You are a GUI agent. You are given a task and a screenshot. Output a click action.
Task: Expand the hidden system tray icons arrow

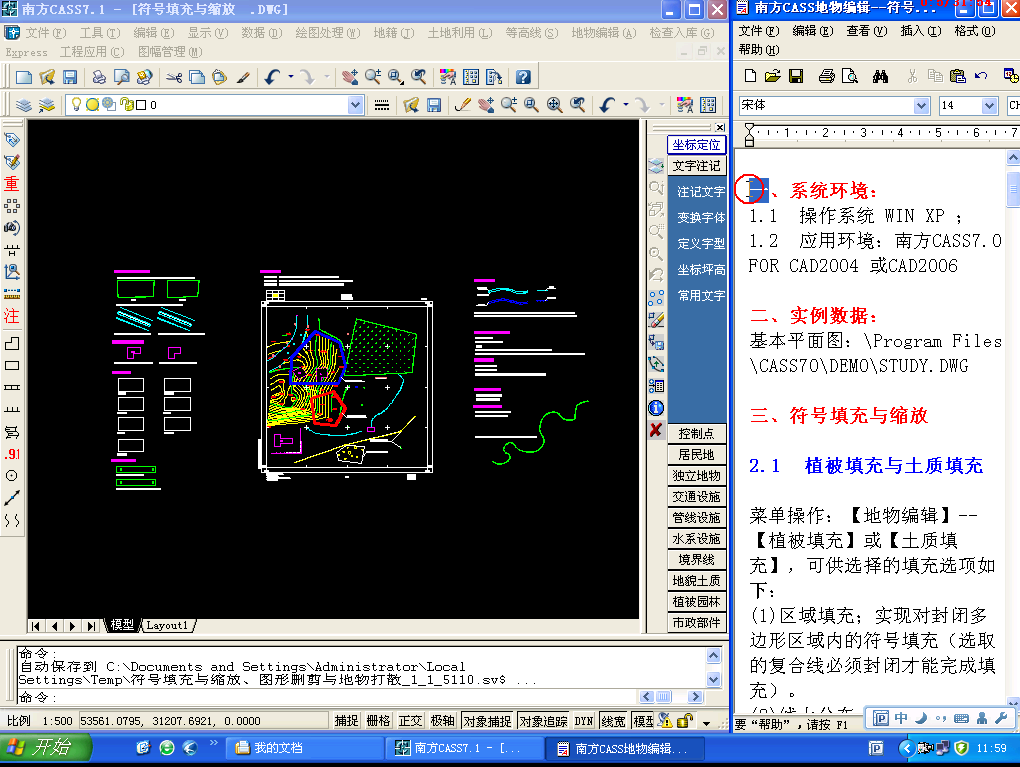906,748
